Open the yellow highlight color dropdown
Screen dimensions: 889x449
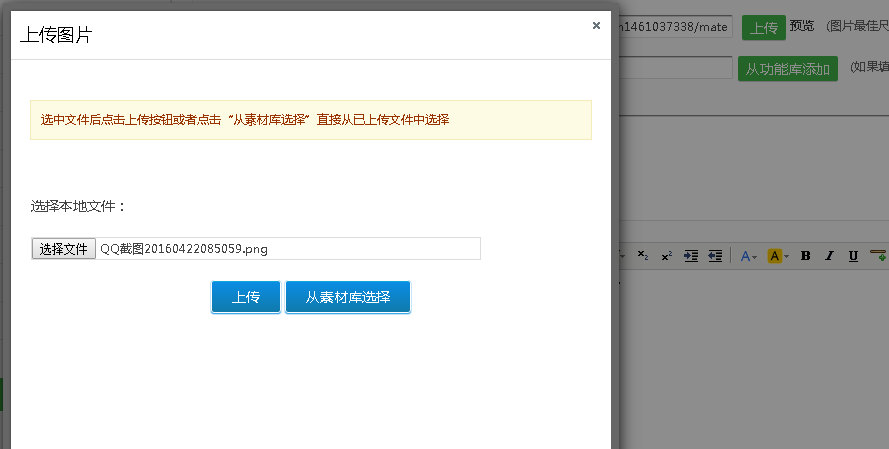pyautogui.click(x=778, y=256)
